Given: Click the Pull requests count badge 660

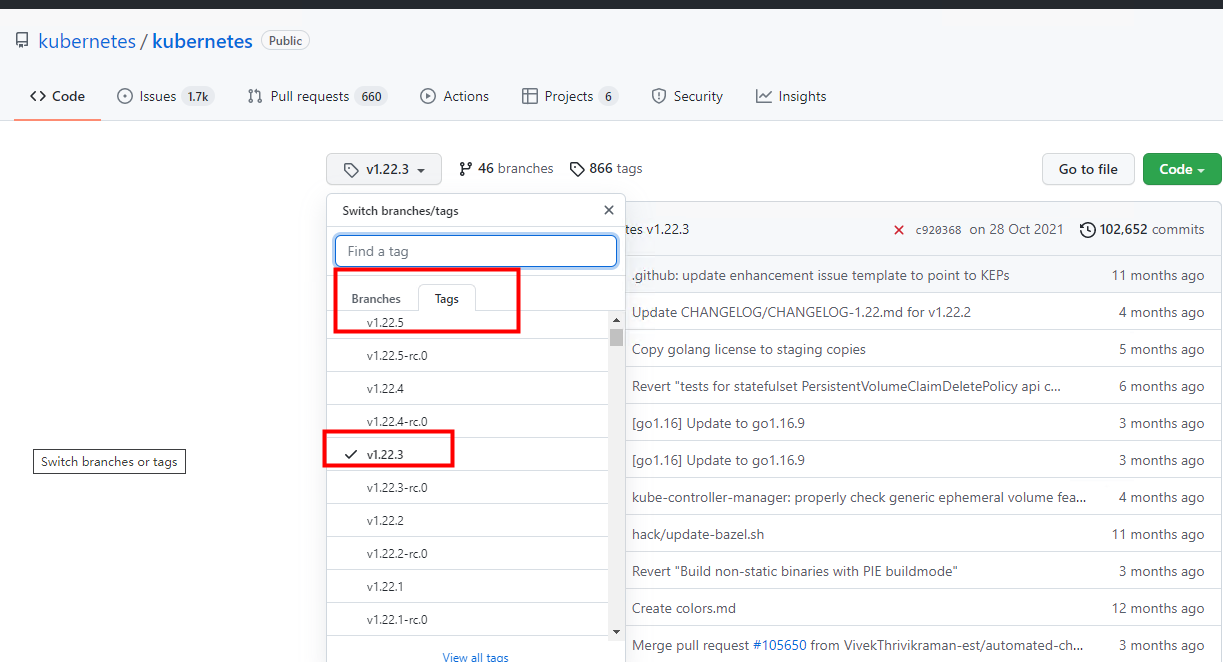Looking at the screenshot, I should point(372,97).
